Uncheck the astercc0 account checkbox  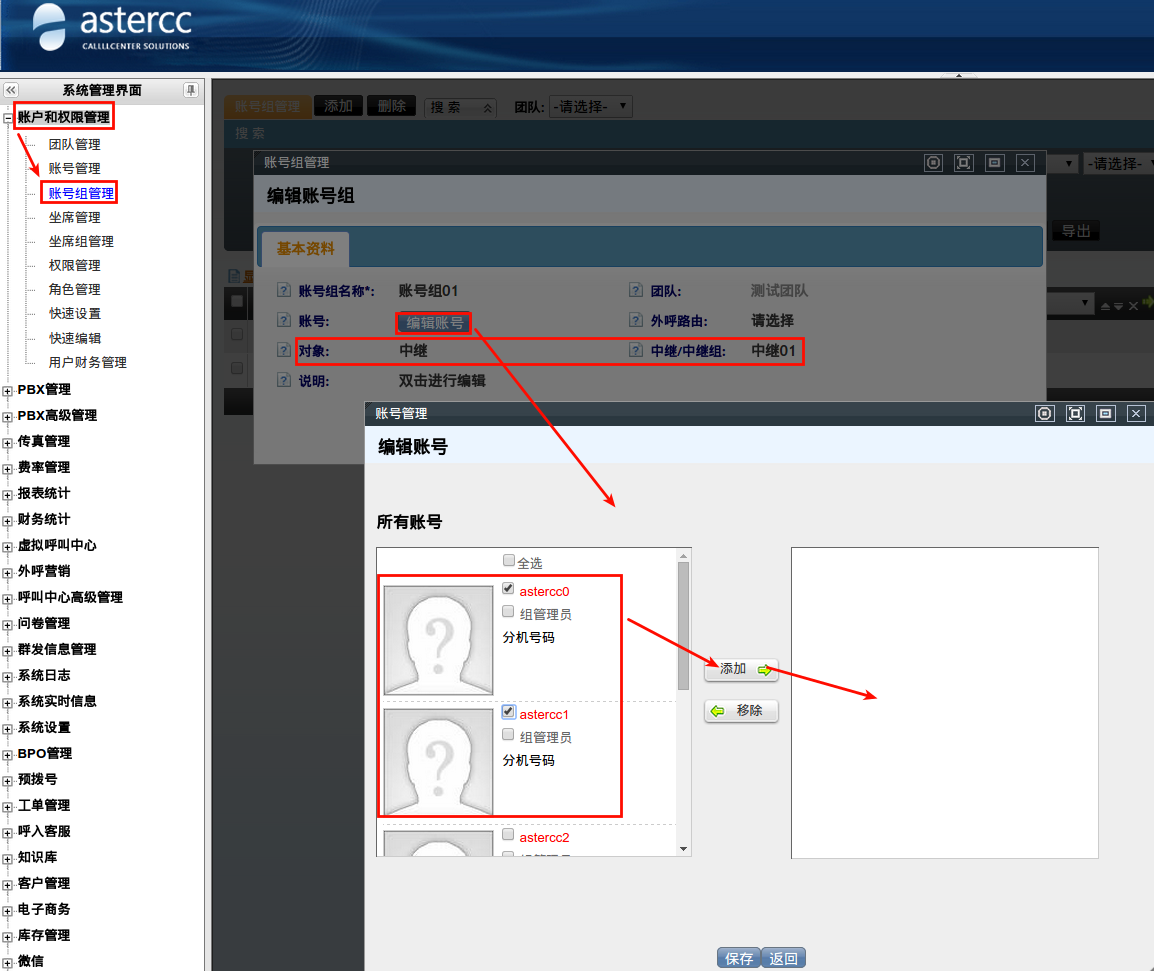point(508,588)
